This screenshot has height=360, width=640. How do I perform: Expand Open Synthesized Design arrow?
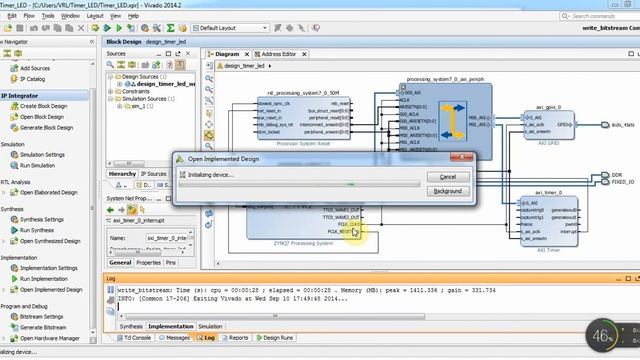[4, 241]
